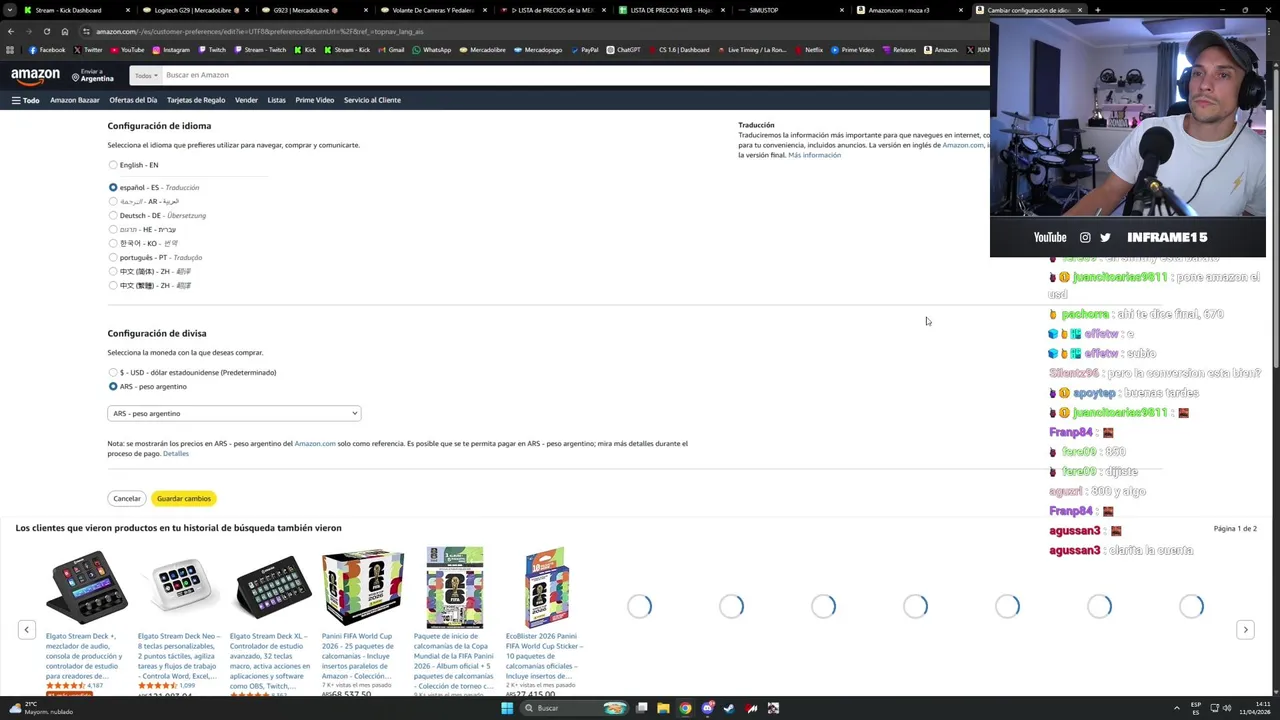Select español - ES language

tap(113, 187)
